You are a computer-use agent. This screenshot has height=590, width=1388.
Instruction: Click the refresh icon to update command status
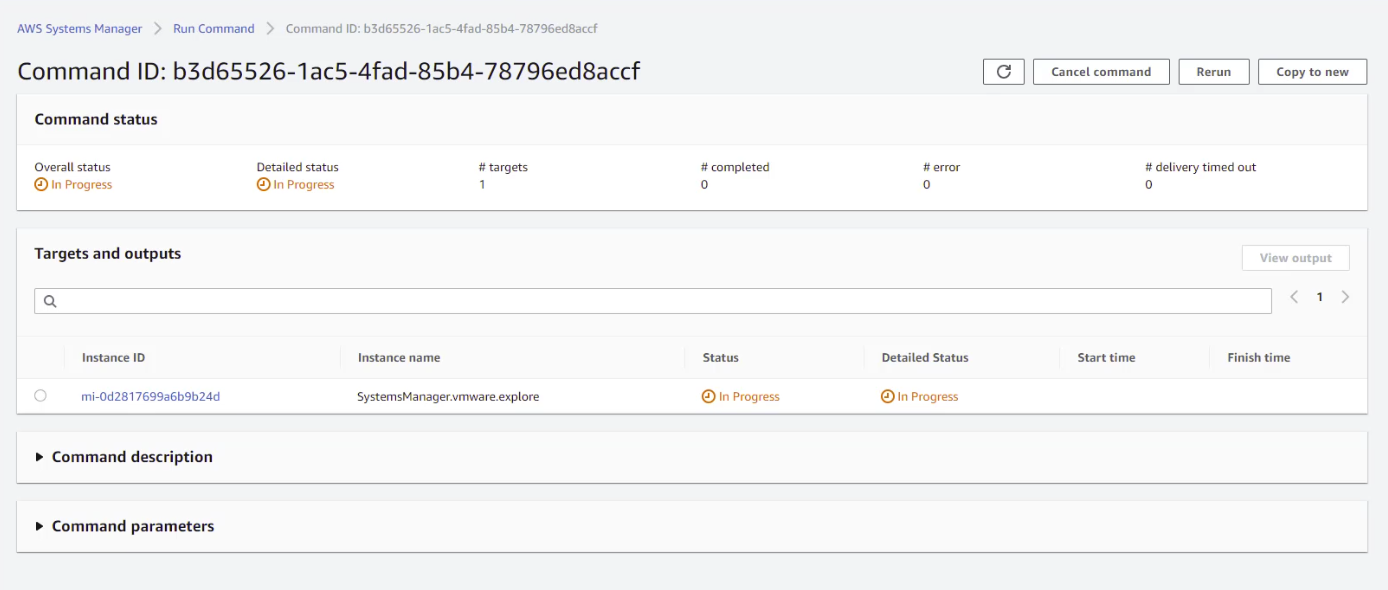click(x=1004, y=71)
